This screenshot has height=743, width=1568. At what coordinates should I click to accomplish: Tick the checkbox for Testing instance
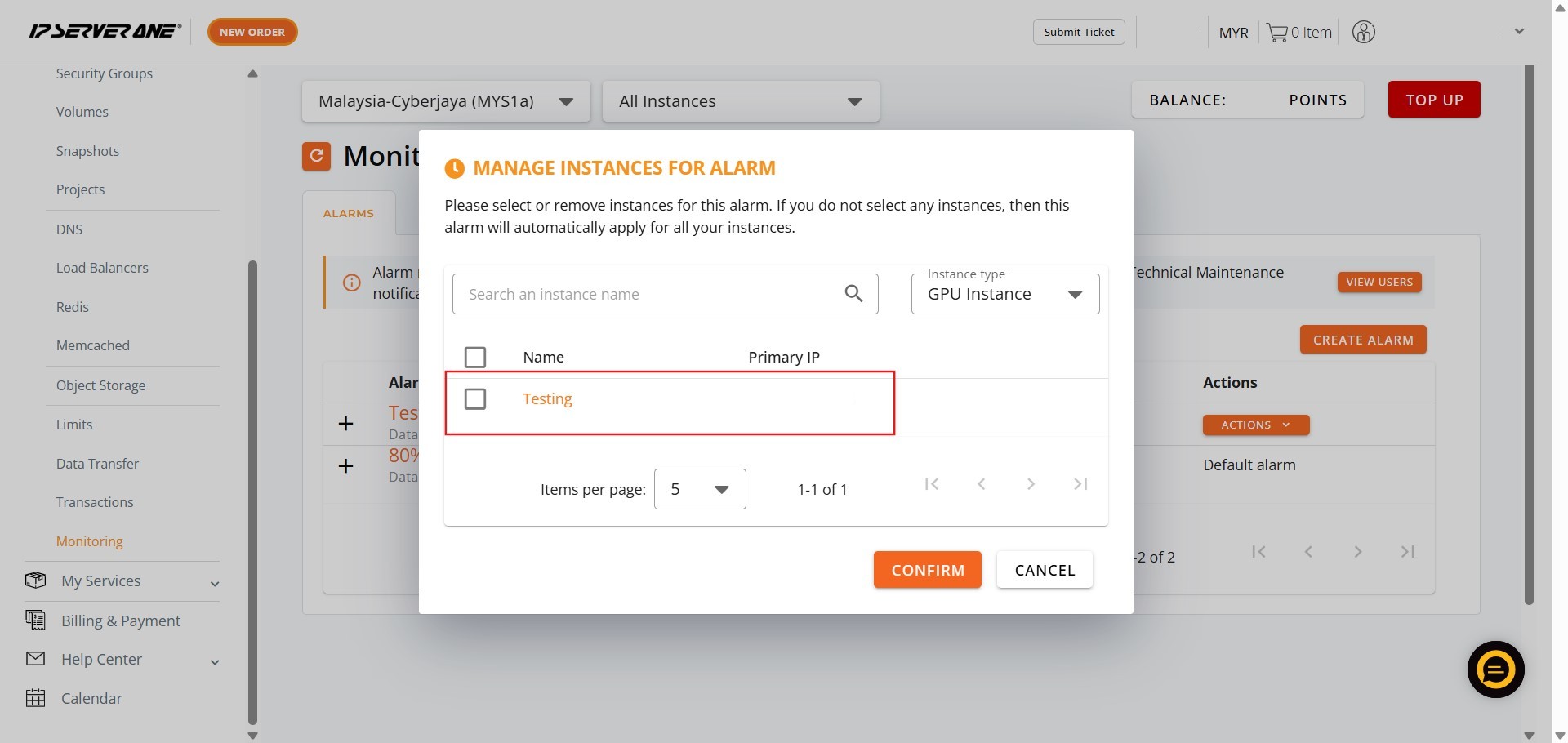(474, 399)
